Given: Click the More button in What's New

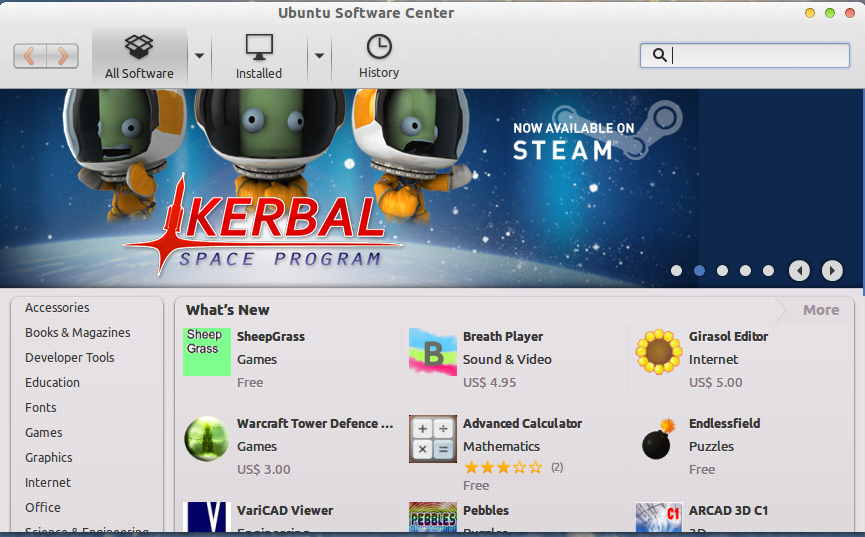Looking at the screenshot, I should tap(821, 310).
